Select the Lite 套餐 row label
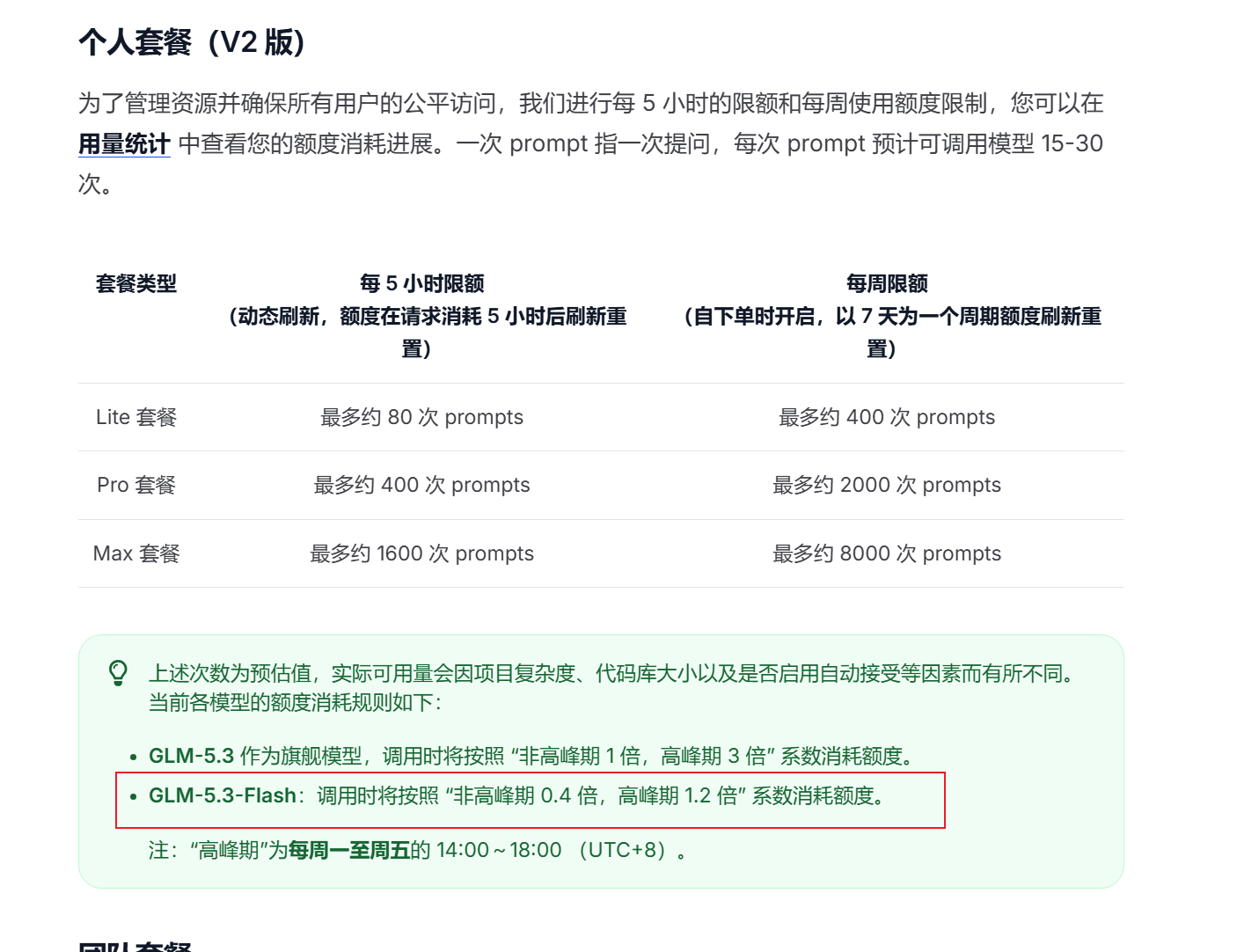1237x952 pixels. click(136, 417)
